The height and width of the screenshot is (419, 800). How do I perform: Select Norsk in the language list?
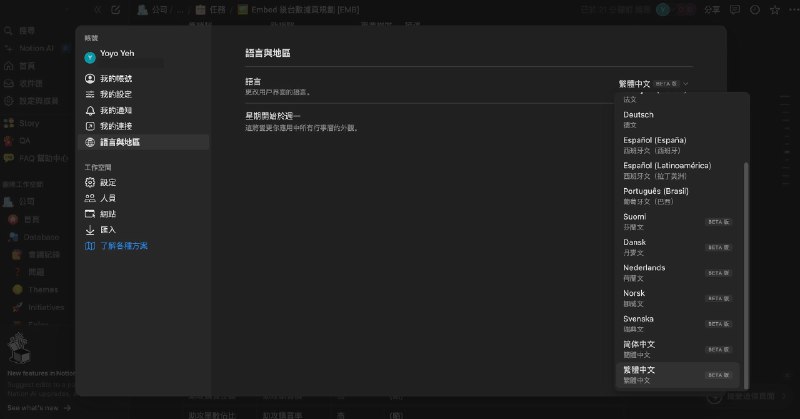(x=678, y=298)
